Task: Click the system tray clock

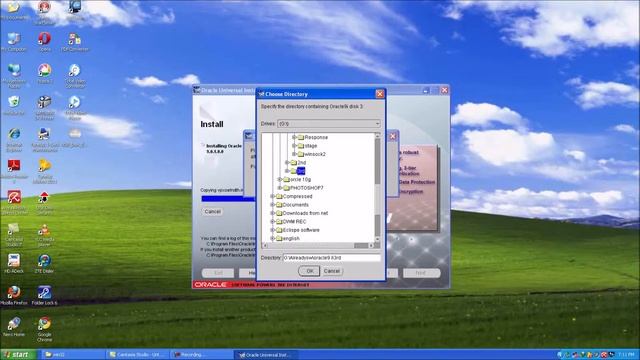Action: tap(627, 354)
